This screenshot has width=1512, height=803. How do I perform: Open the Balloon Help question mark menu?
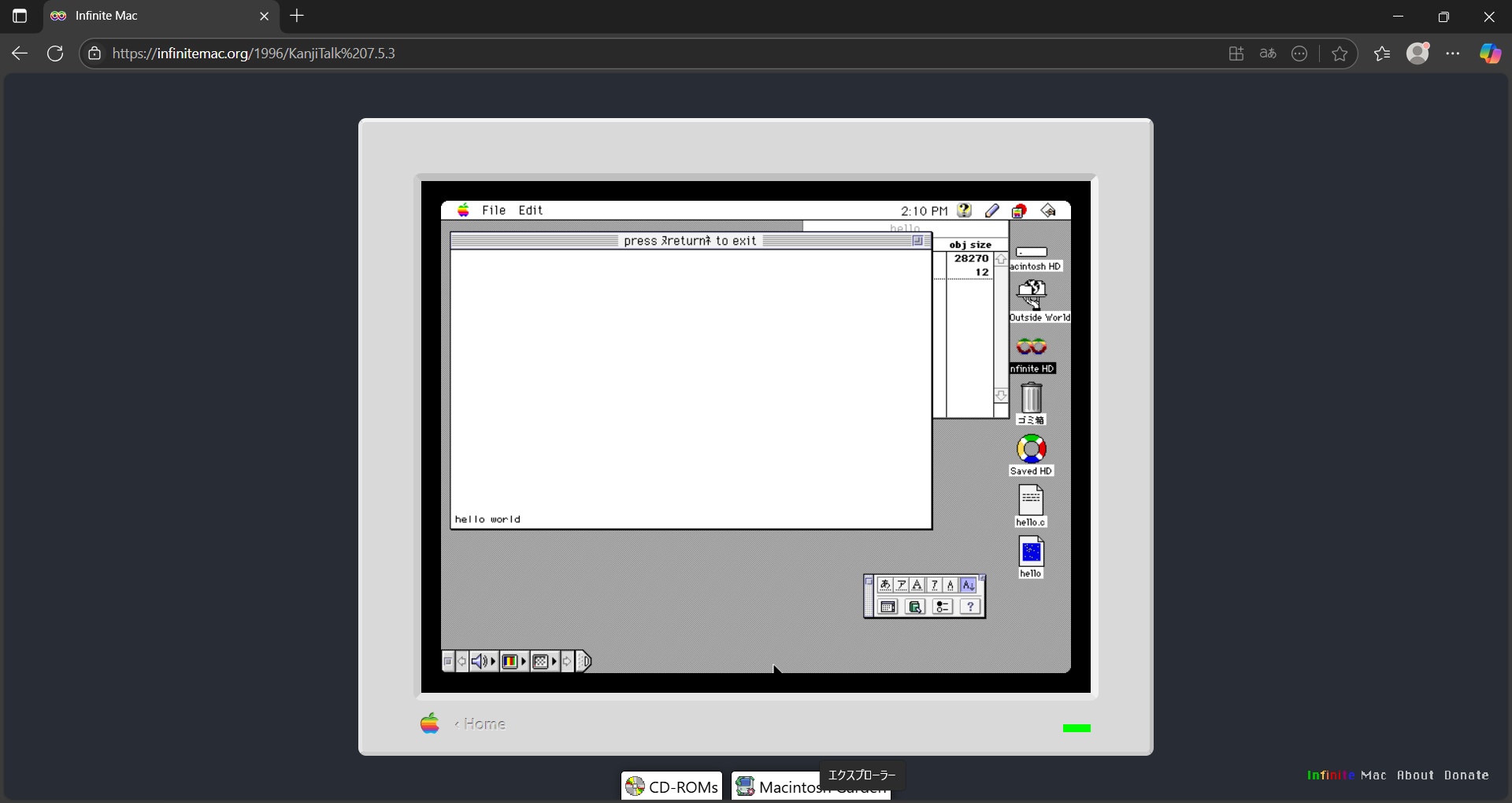click(x=965, y=210)
